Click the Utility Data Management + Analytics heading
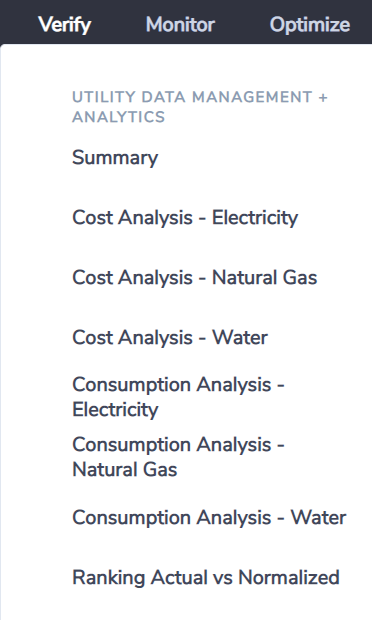The height and width of the screenshot is (620, 372). coord(200,107)
